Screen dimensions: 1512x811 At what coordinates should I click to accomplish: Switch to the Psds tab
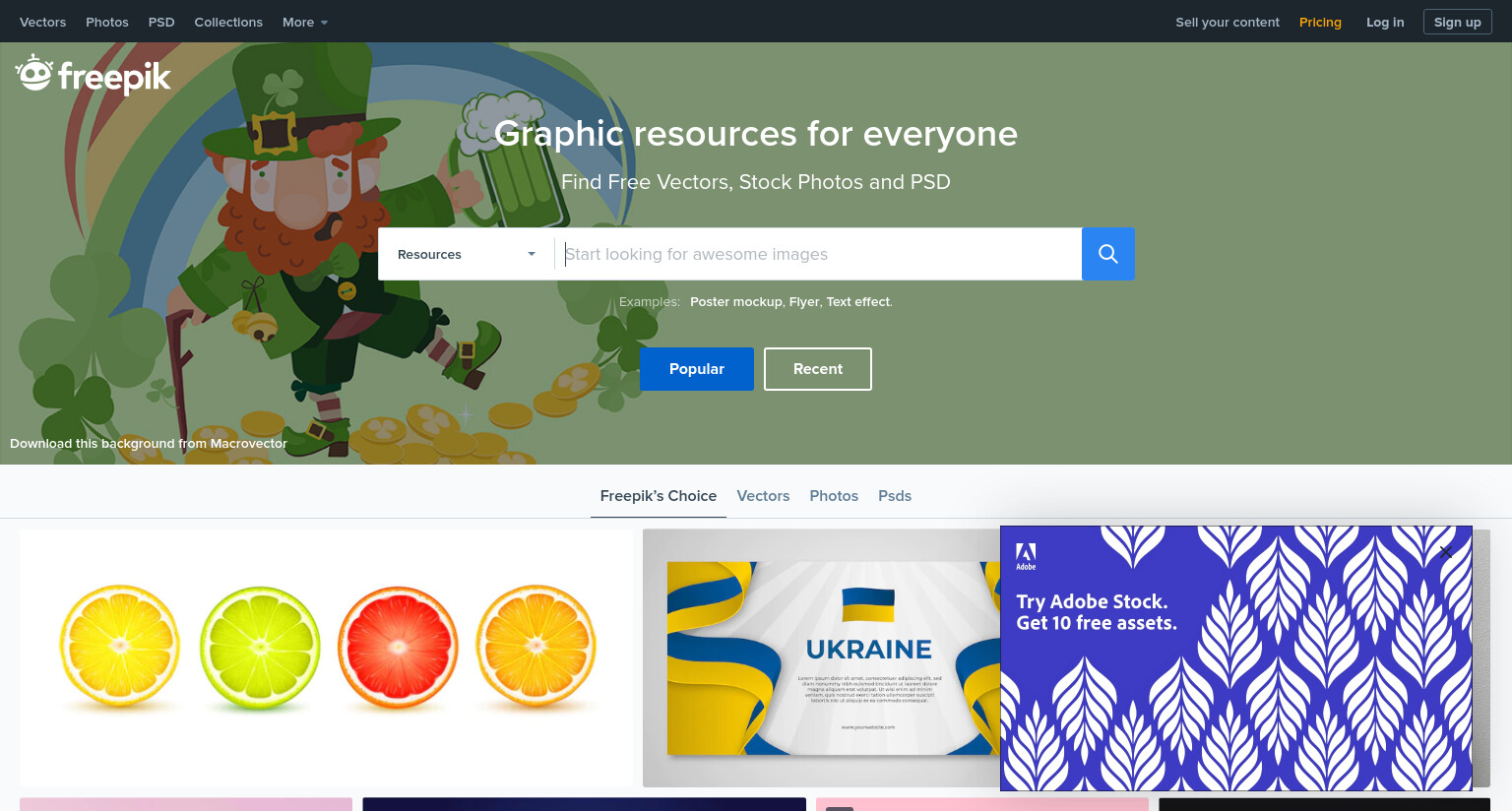[x=895, y=496]
